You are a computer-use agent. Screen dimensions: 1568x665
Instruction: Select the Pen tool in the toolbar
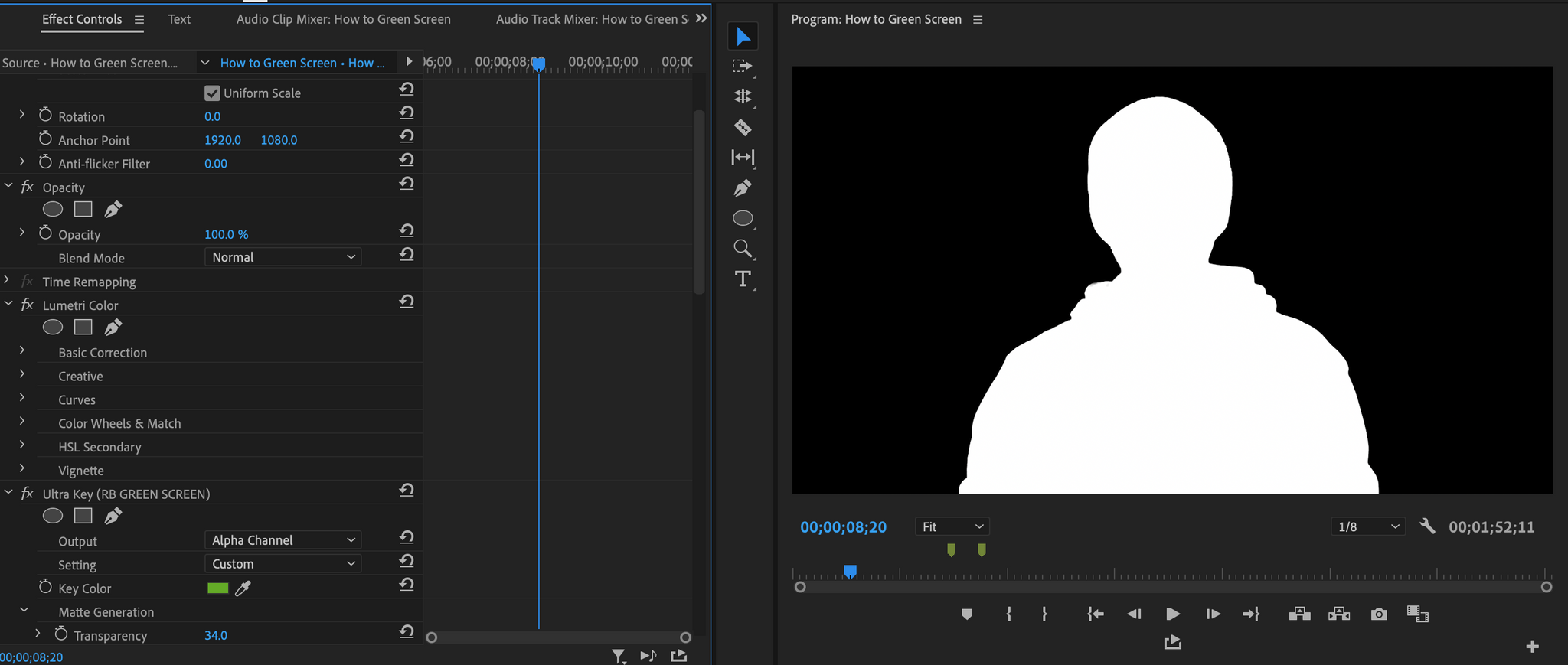[743, 187]
